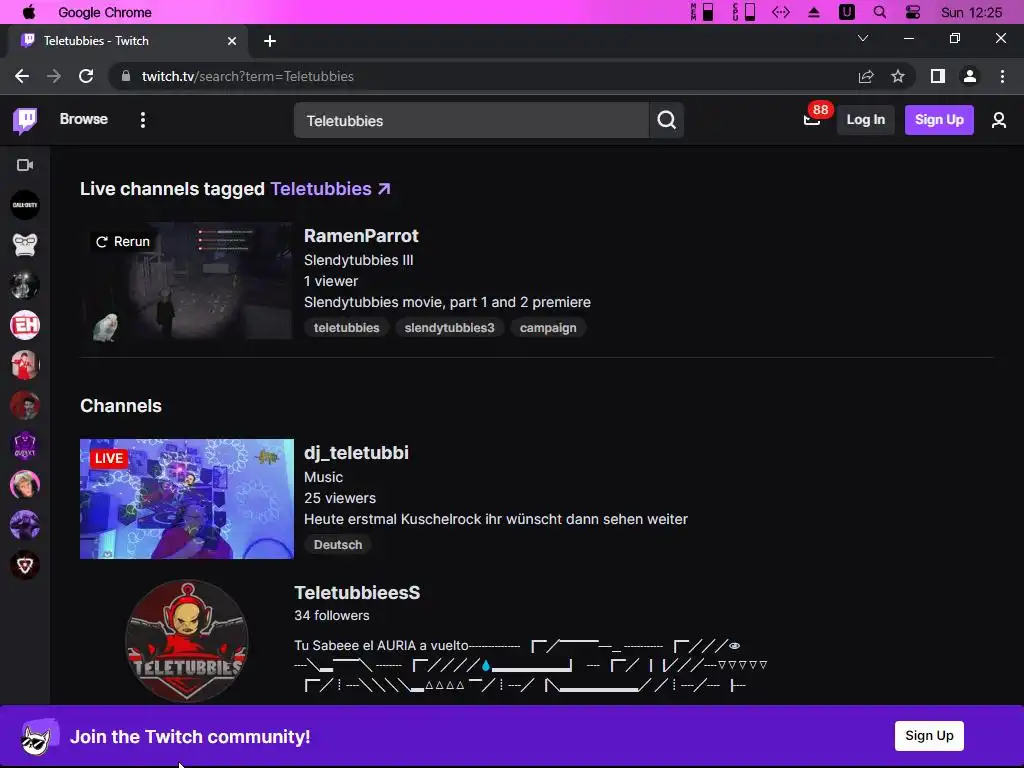This screenshot has width=1024, height=768.
Task: Open the Chrome profile avatar
Action: click(x=970, y=76)
